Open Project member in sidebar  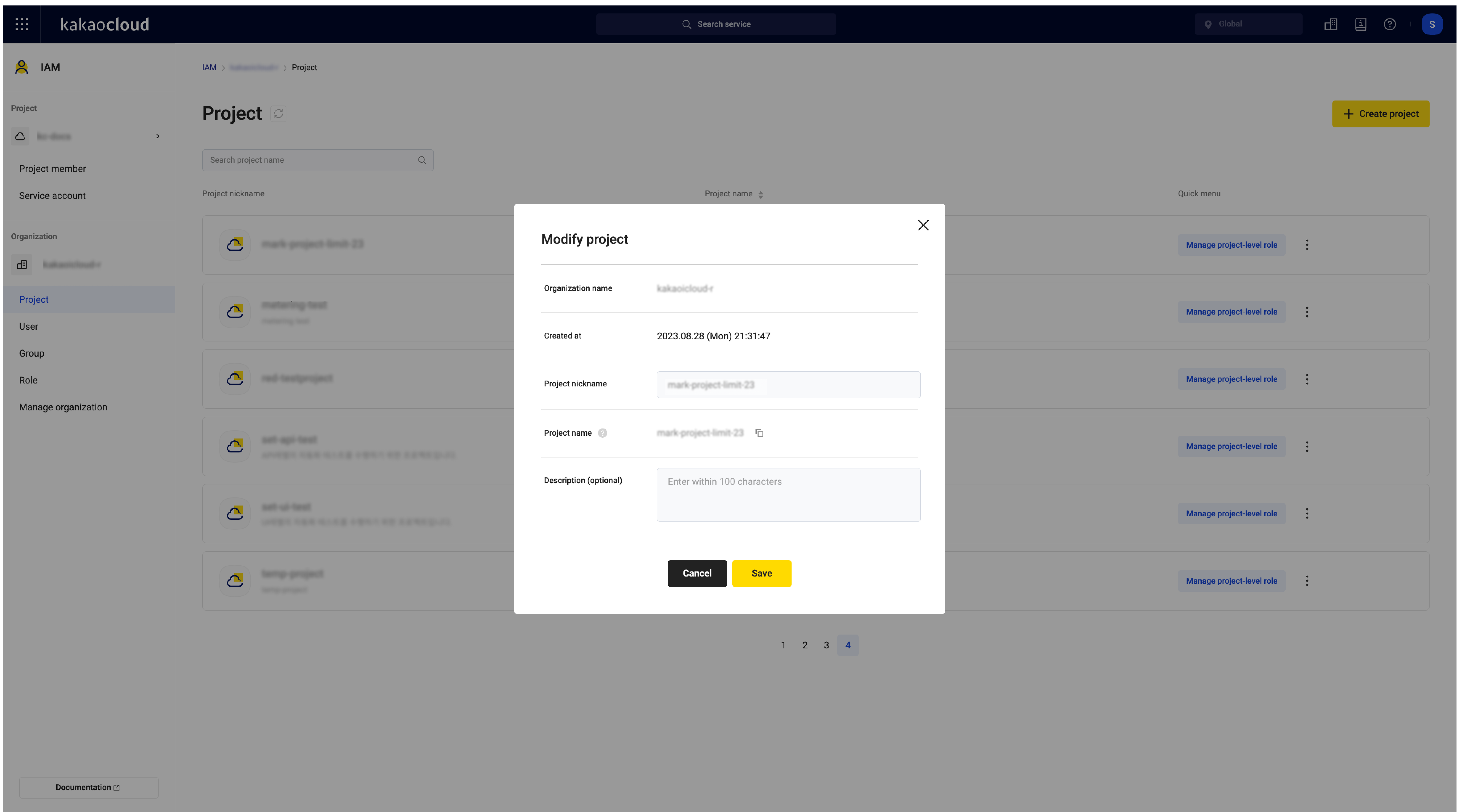(x=52, y=169)
